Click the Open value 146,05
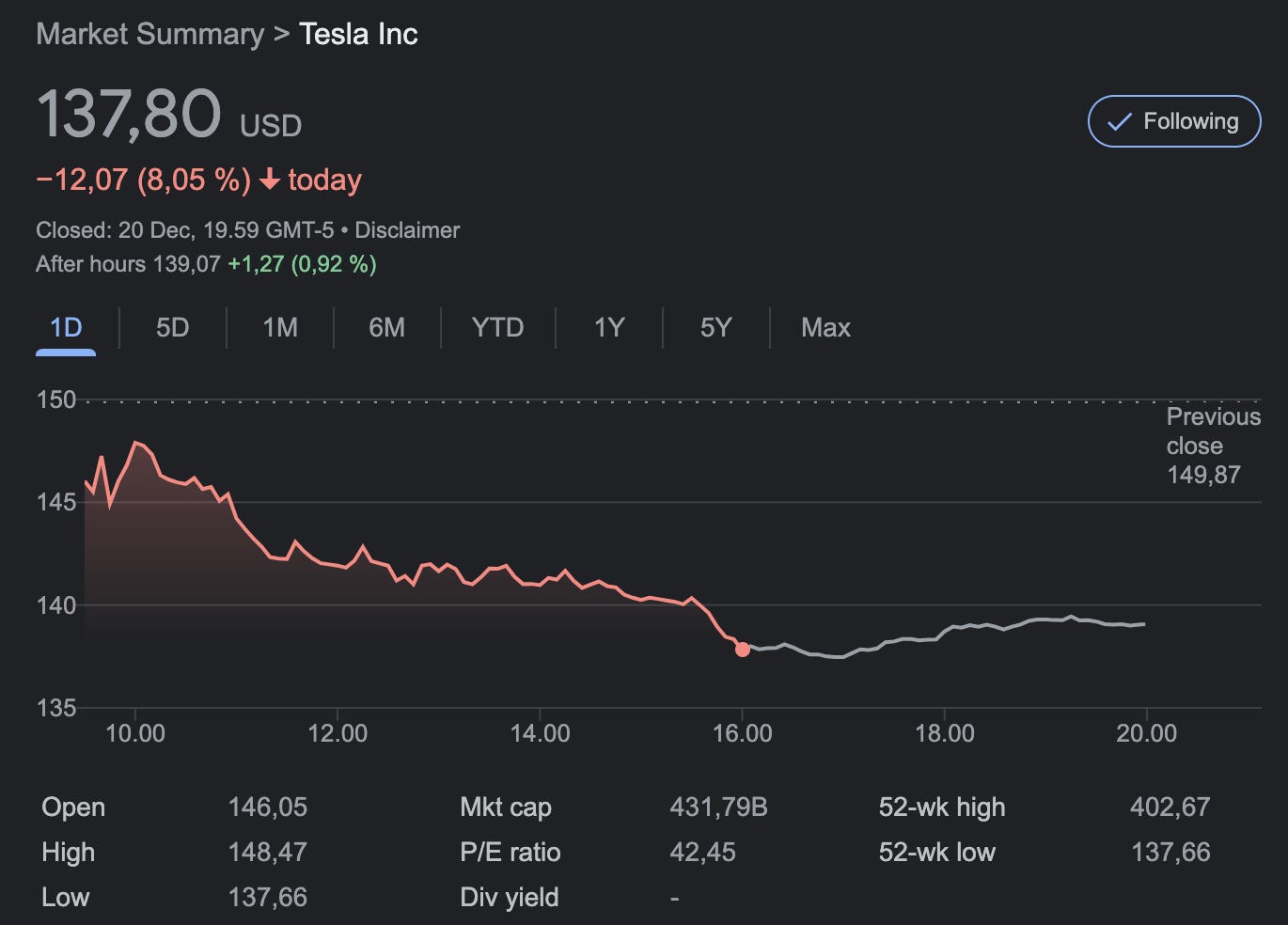The height and width of the screenshot is (925, 1288). [x=268, y=807]
